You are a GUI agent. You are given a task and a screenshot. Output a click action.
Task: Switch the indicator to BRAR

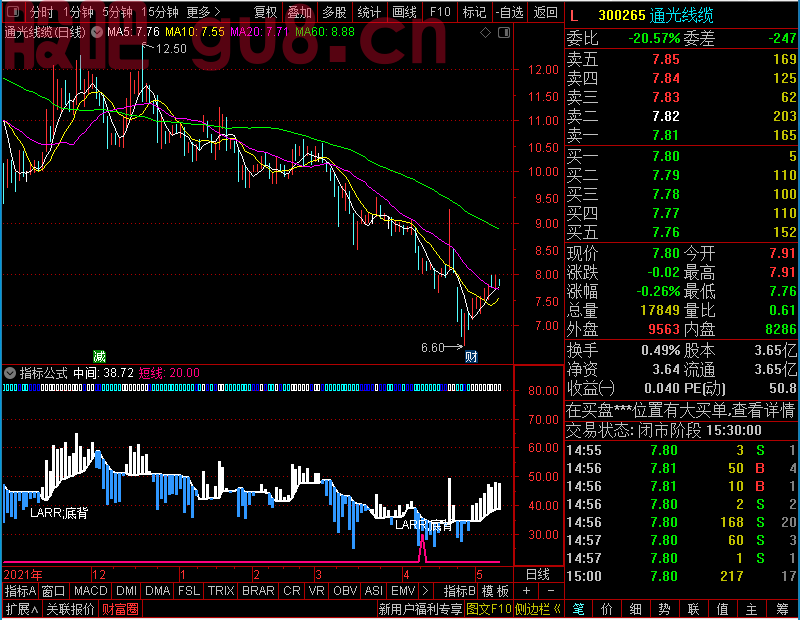tap(258, 591)
